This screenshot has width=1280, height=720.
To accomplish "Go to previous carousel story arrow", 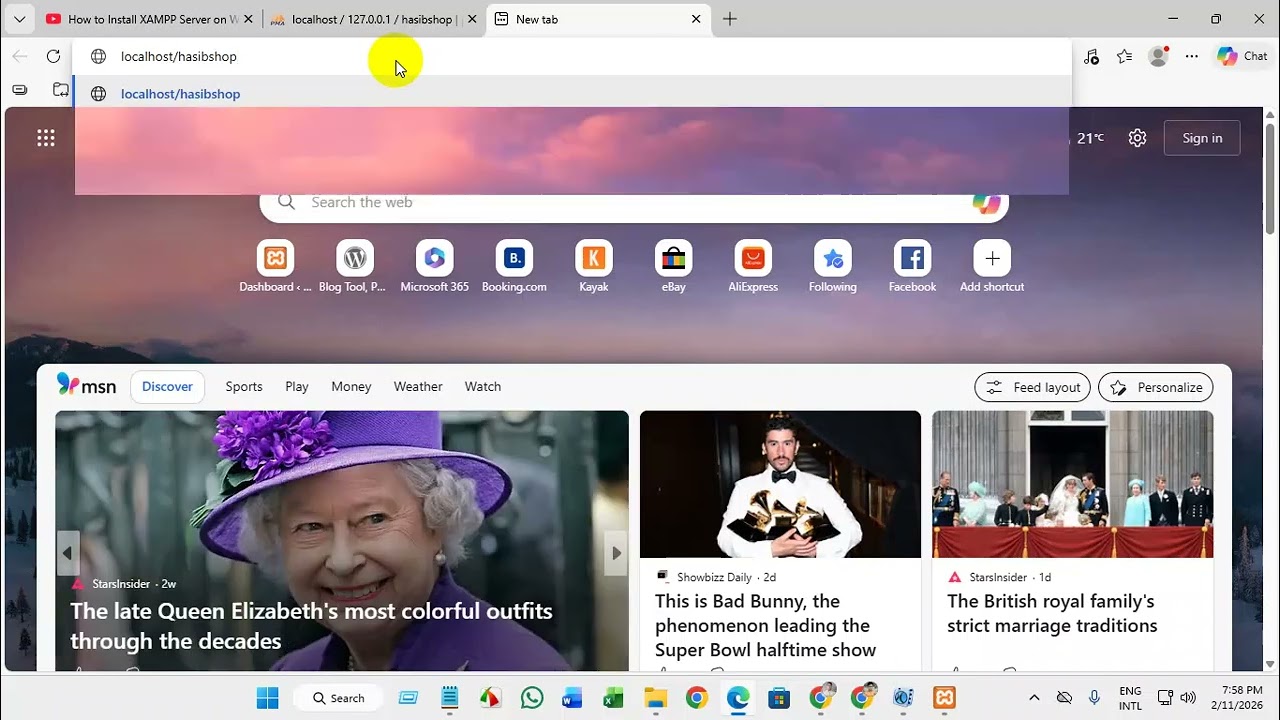I will [67, 552].
